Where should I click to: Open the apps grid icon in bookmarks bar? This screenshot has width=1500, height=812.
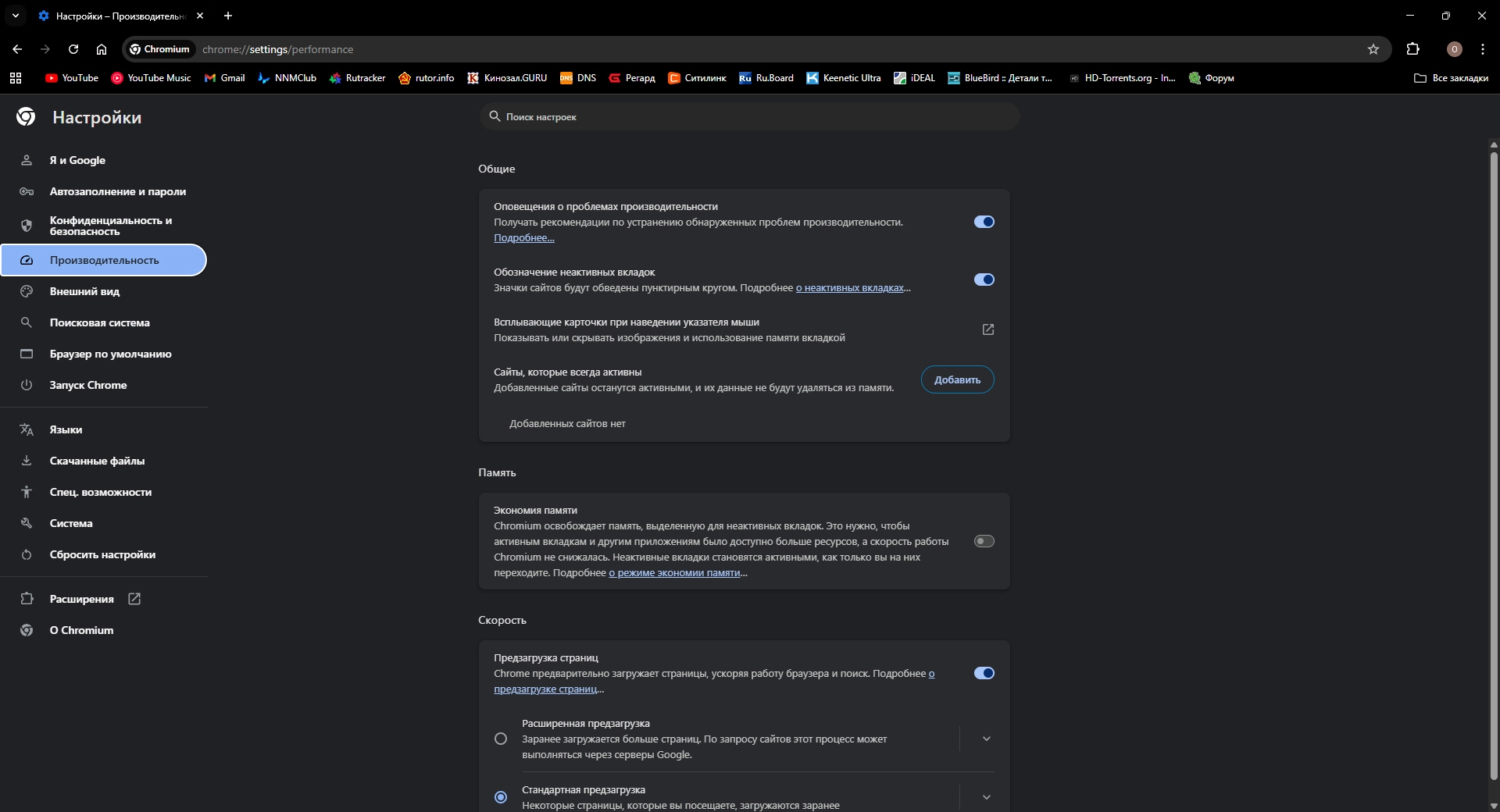point(16,78)
